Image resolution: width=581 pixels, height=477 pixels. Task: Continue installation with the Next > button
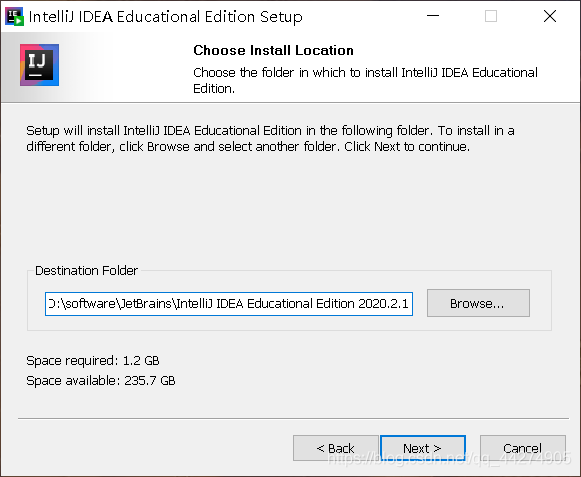pyautogui.click(x=423, y=448)
